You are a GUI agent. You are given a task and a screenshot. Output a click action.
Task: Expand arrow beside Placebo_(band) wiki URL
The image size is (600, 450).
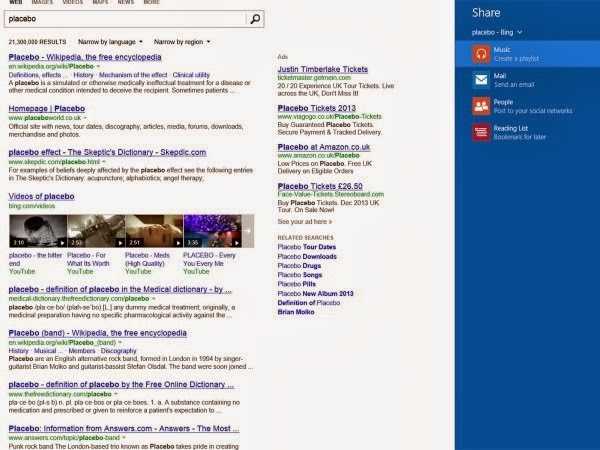click(120, 342)
